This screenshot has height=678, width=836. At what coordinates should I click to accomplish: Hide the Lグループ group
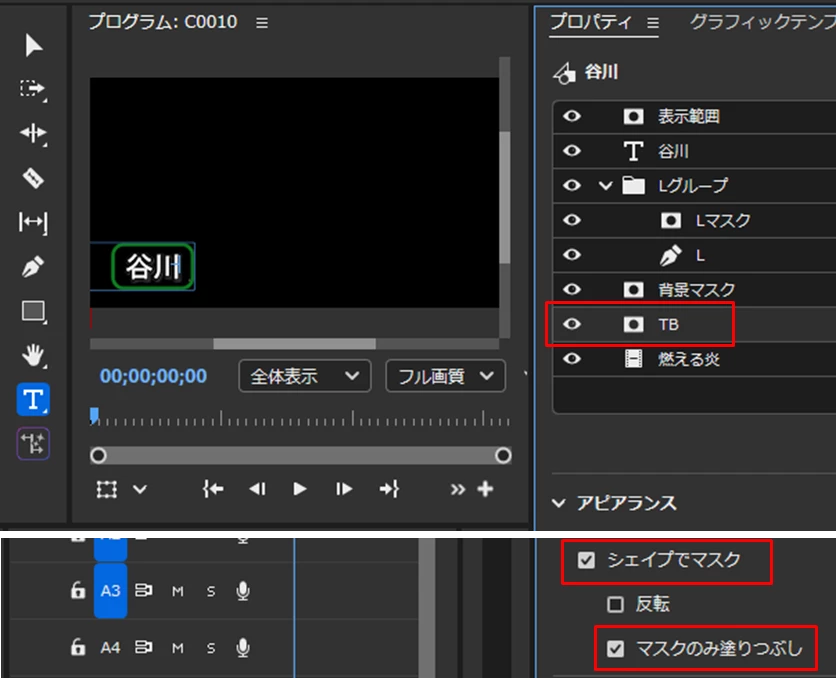tap(572, 185)
